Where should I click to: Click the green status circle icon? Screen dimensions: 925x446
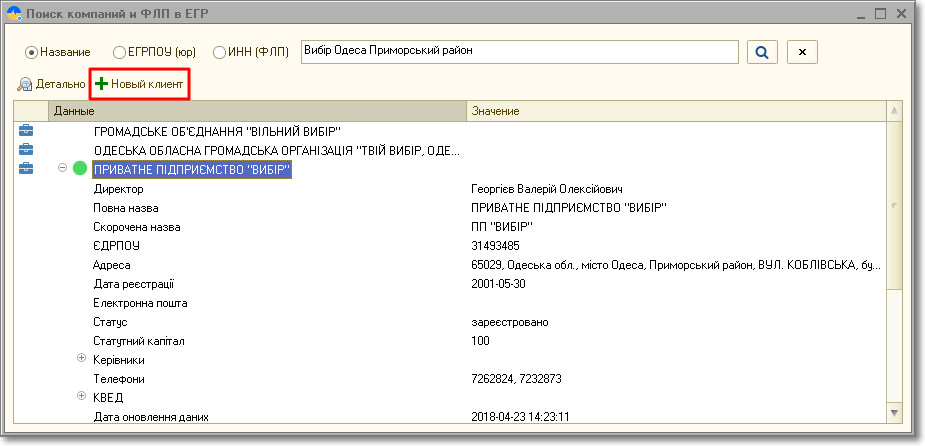point(80,170)
